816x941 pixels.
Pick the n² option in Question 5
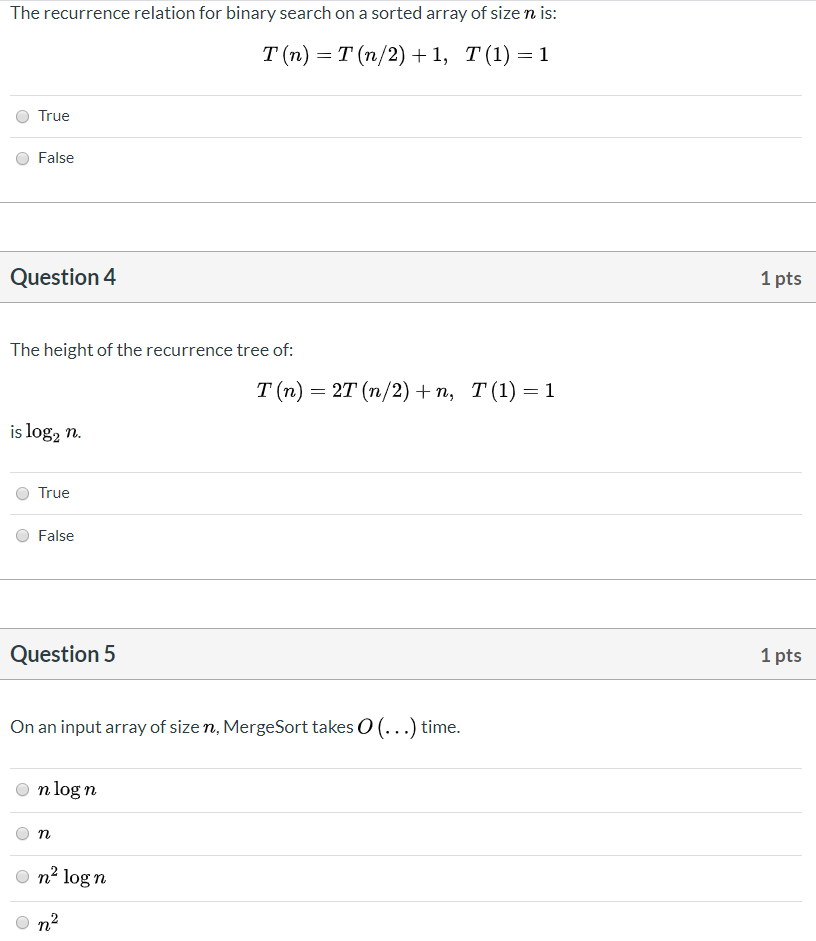coord(22,921)
